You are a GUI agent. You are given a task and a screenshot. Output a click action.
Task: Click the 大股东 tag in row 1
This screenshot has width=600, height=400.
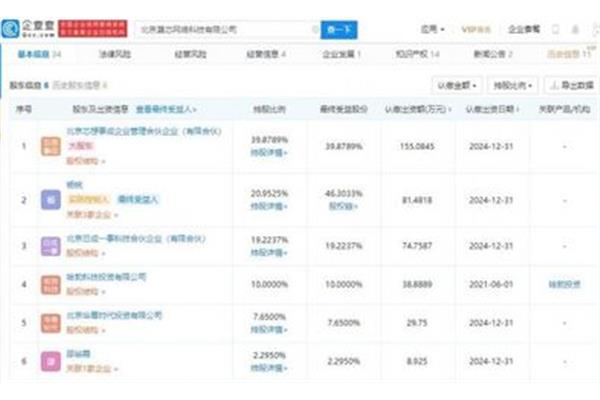(81, 146)
